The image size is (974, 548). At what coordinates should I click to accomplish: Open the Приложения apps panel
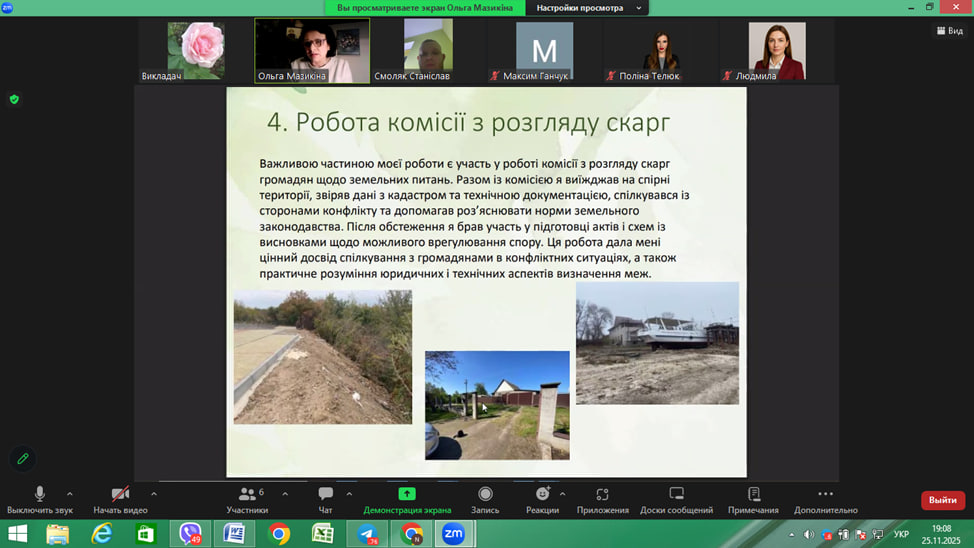602,499
